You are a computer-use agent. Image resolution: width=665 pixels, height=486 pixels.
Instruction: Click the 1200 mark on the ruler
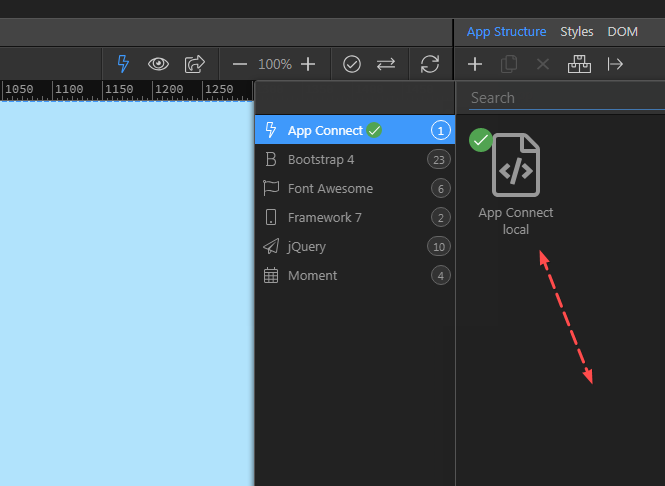click(168, 89)
